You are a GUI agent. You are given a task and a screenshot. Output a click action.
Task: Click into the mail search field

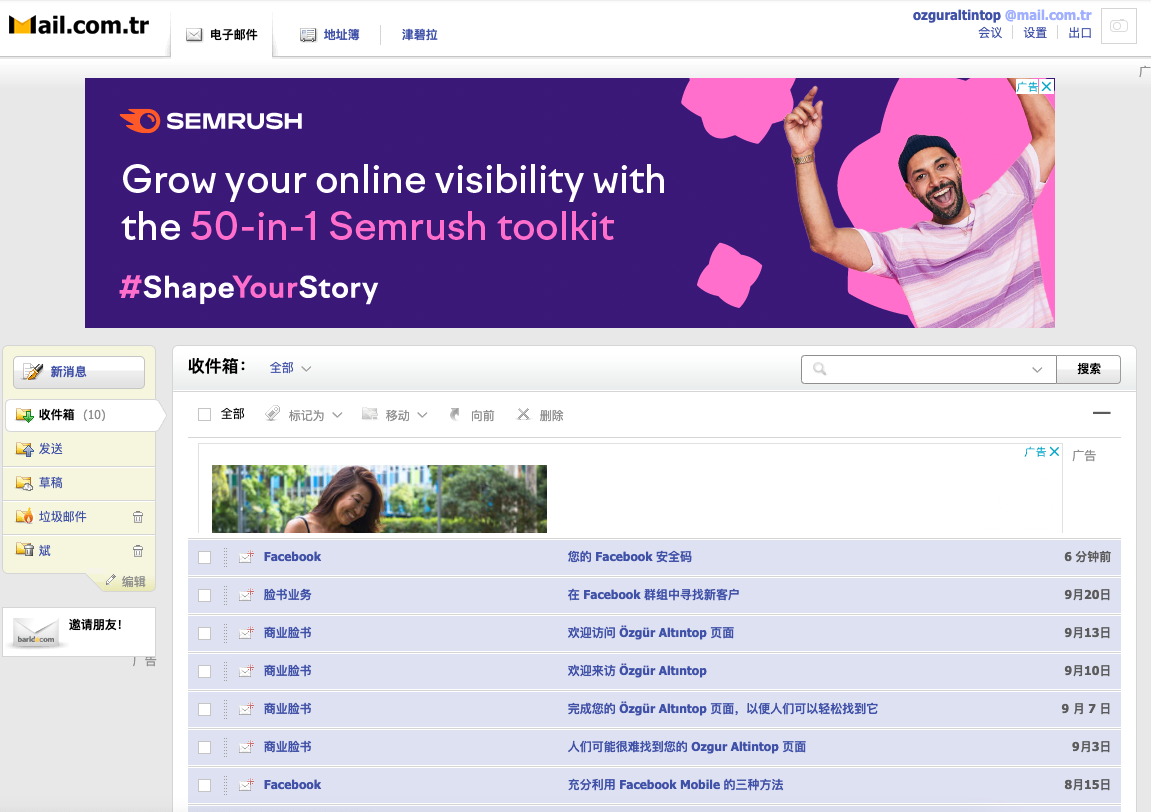click(x=925, y=369)
